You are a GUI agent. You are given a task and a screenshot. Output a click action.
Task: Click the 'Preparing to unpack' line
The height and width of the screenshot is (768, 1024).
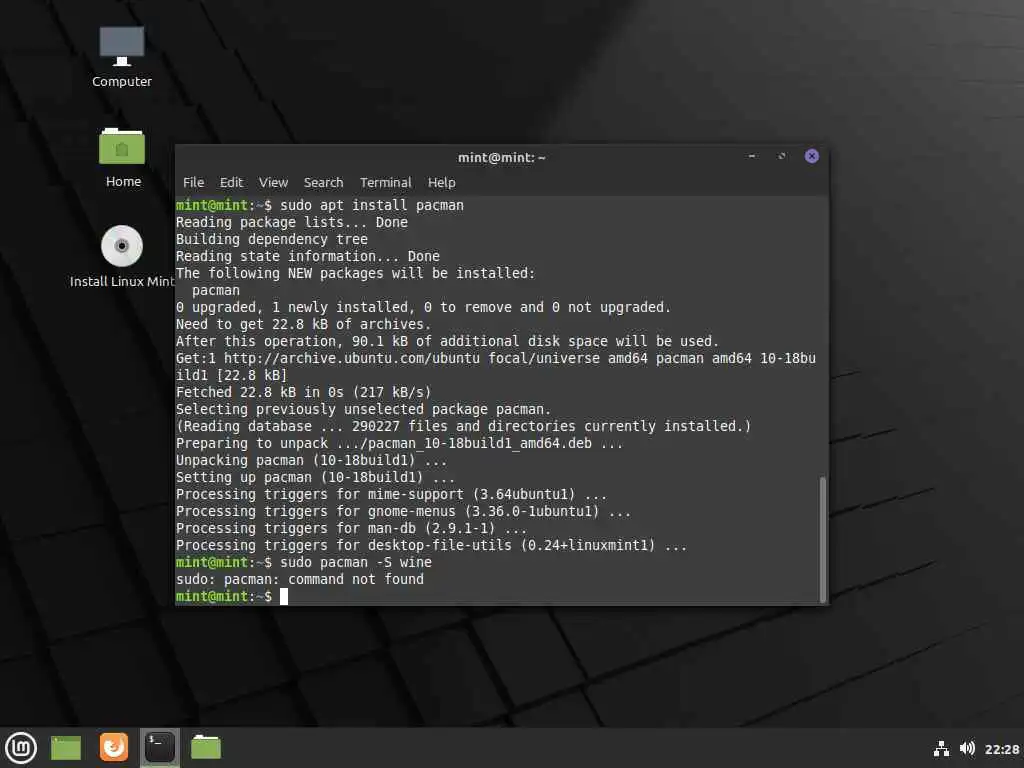400,443
